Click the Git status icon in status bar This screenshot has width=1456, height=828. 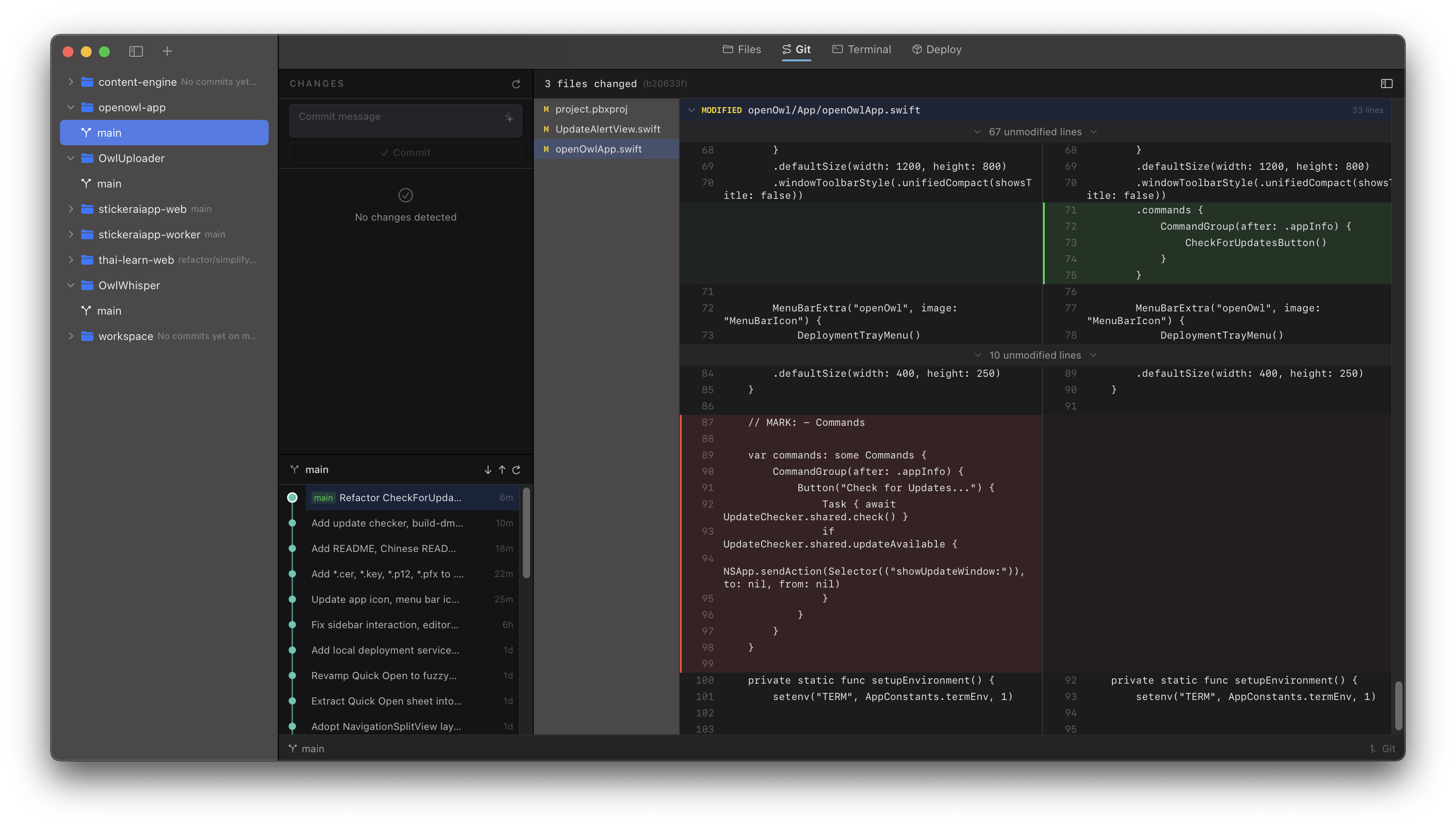[1372, 749]
